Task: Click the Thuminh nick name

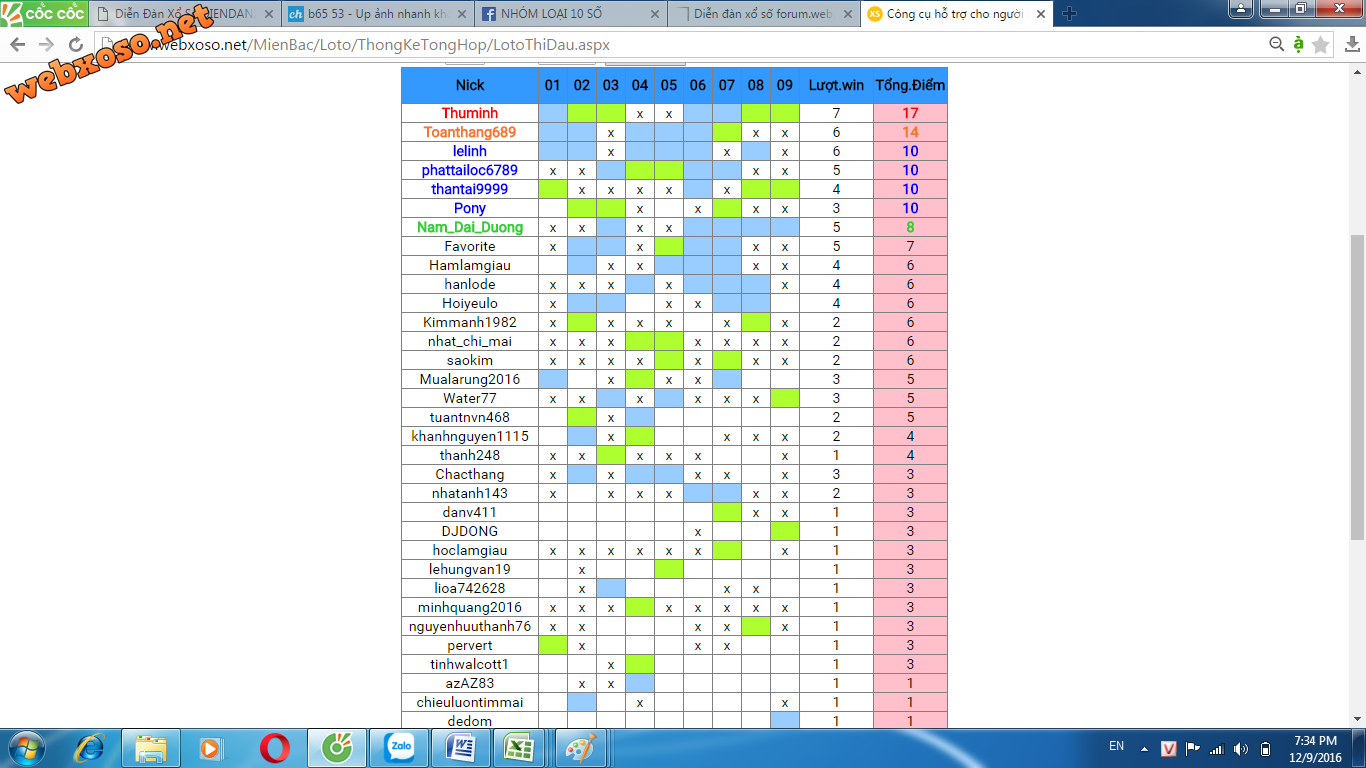Action: tap(469, 113)
